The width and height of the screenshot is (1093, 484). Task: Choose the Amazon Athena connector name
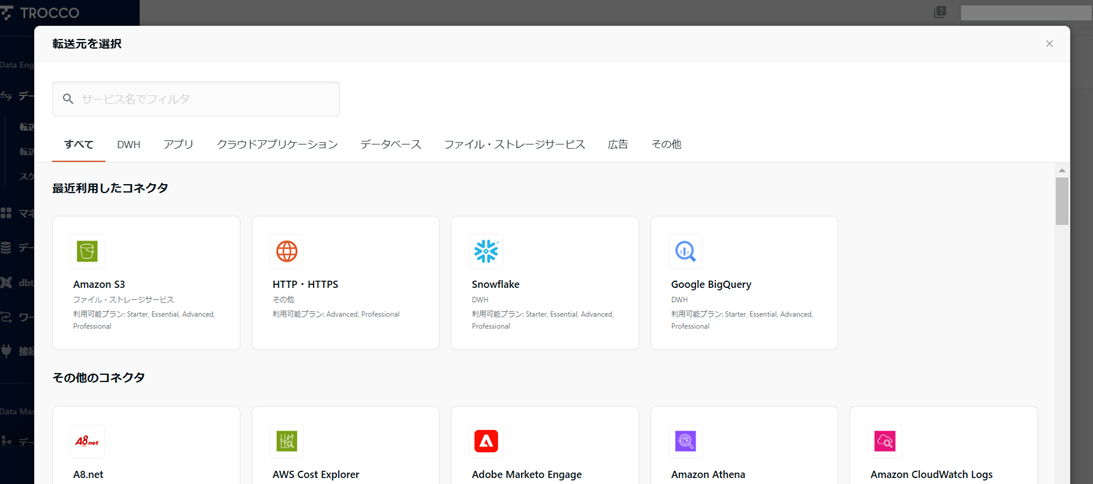point(708,474)
